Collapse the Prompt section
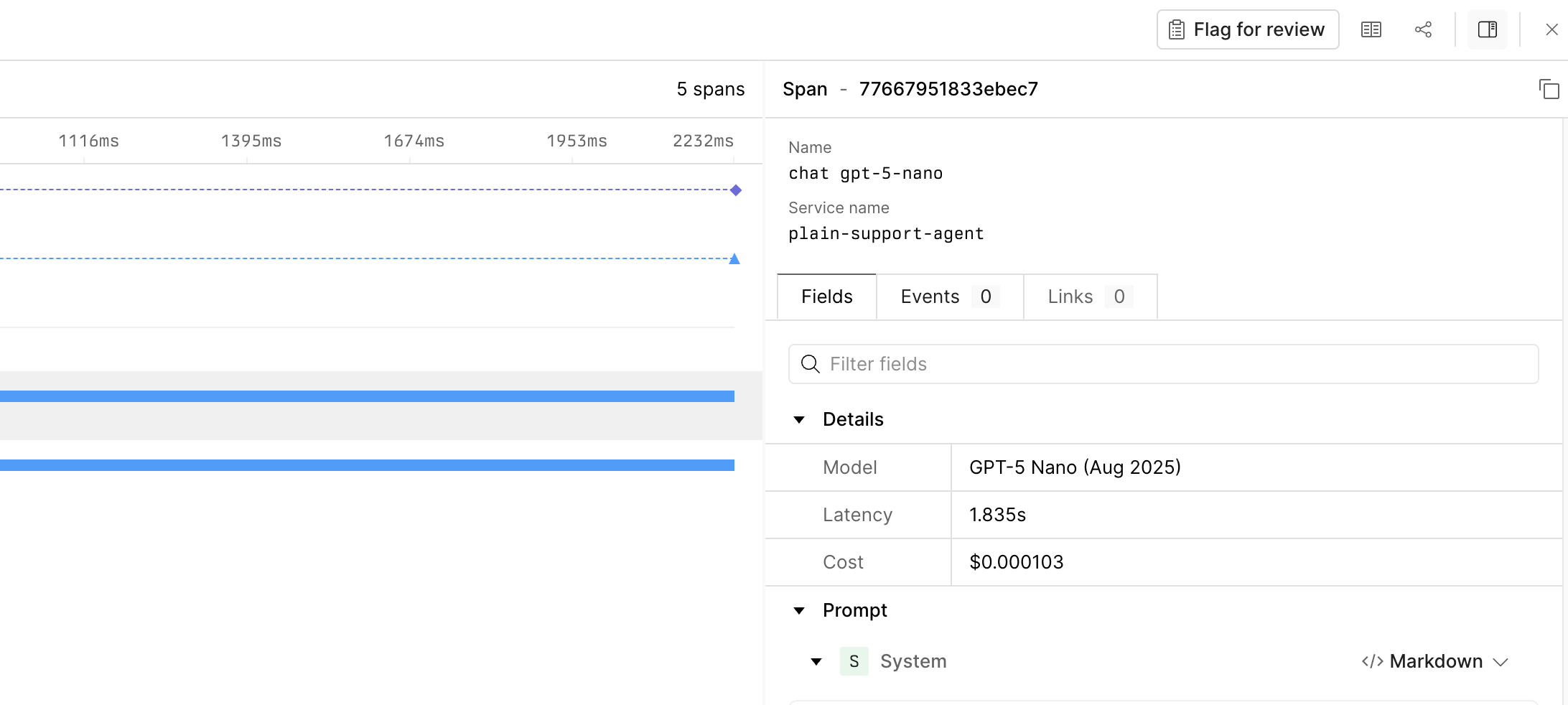 pos(799,610)
